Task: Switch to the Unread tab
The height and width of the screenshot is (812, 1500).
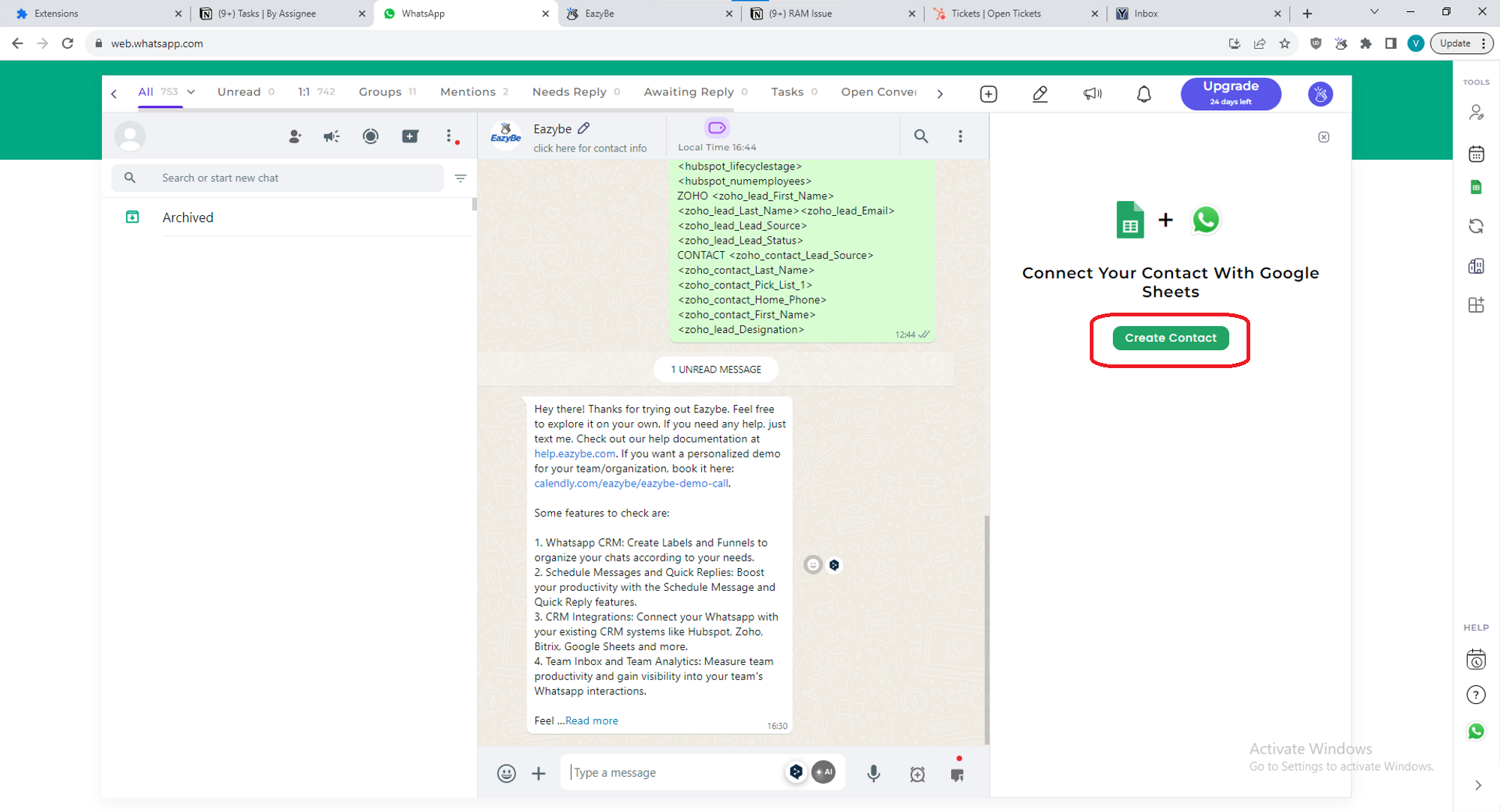Action: (246, 92)
